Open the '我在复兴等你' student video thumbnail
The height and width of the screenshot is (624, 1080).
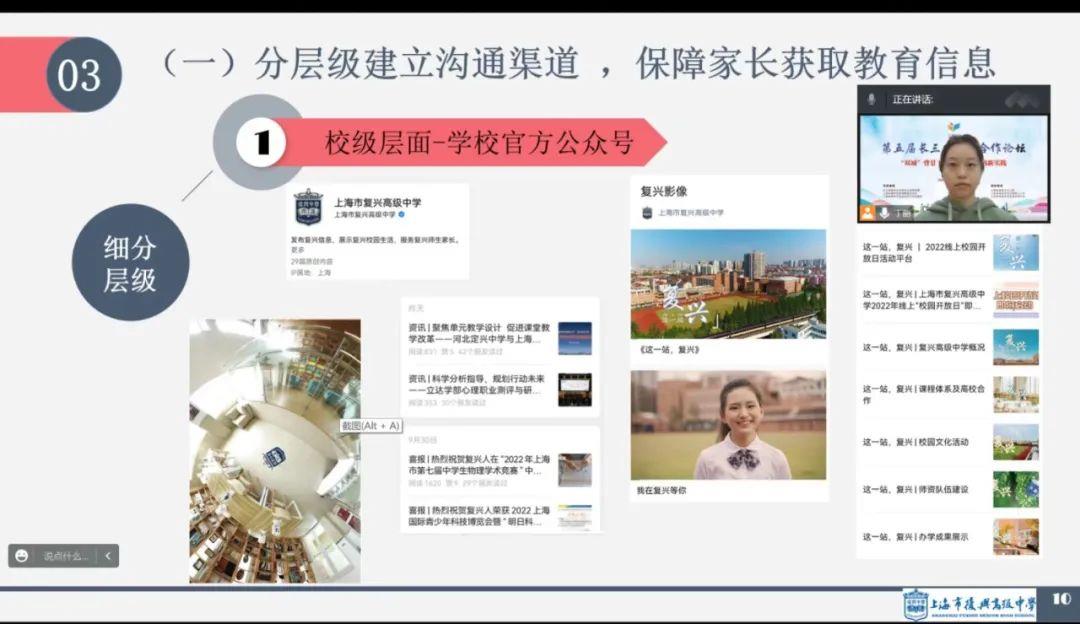(728, 425)
